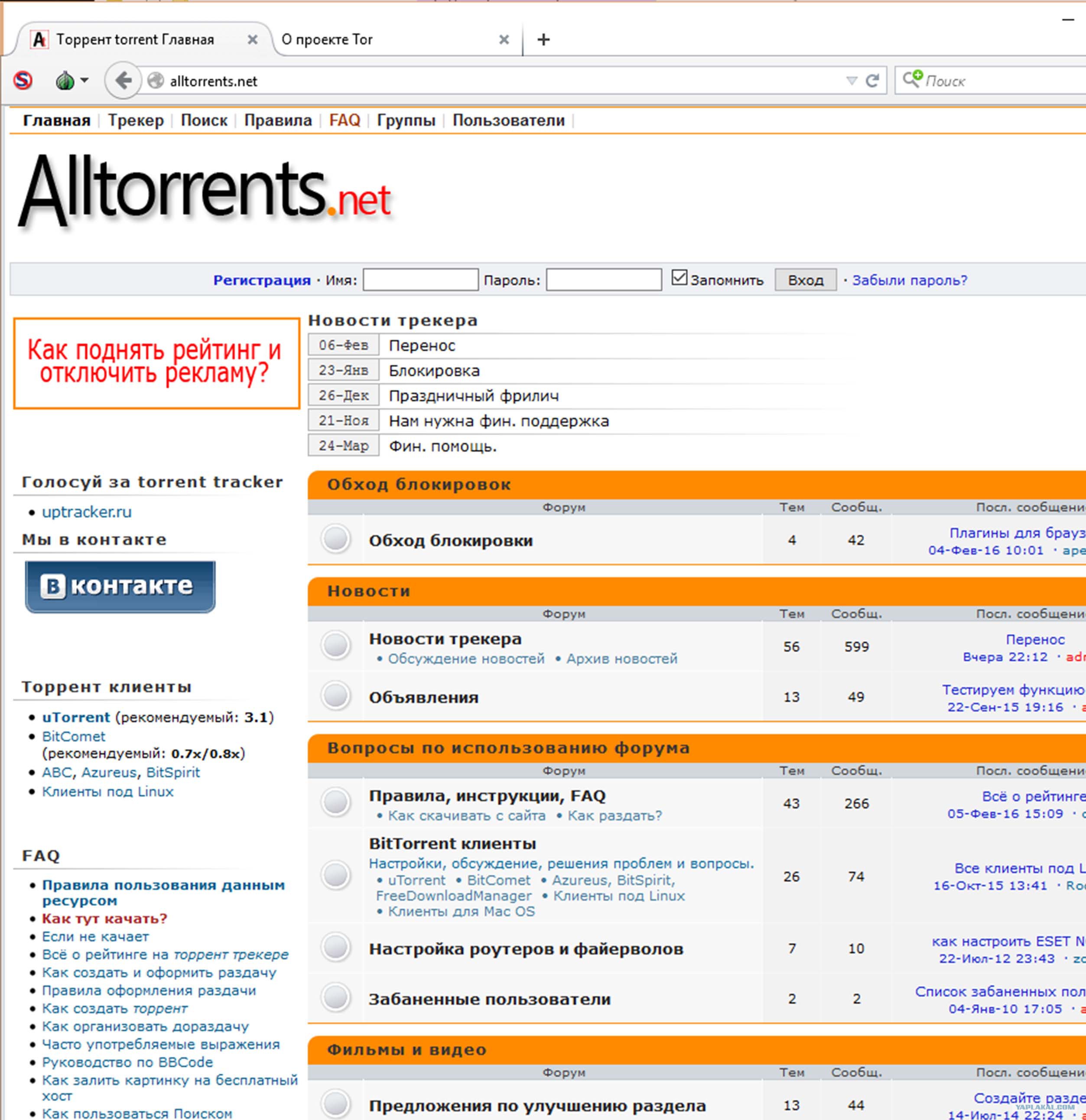
Task: Open the Трекер menu item
Action: tap(136, 120)
